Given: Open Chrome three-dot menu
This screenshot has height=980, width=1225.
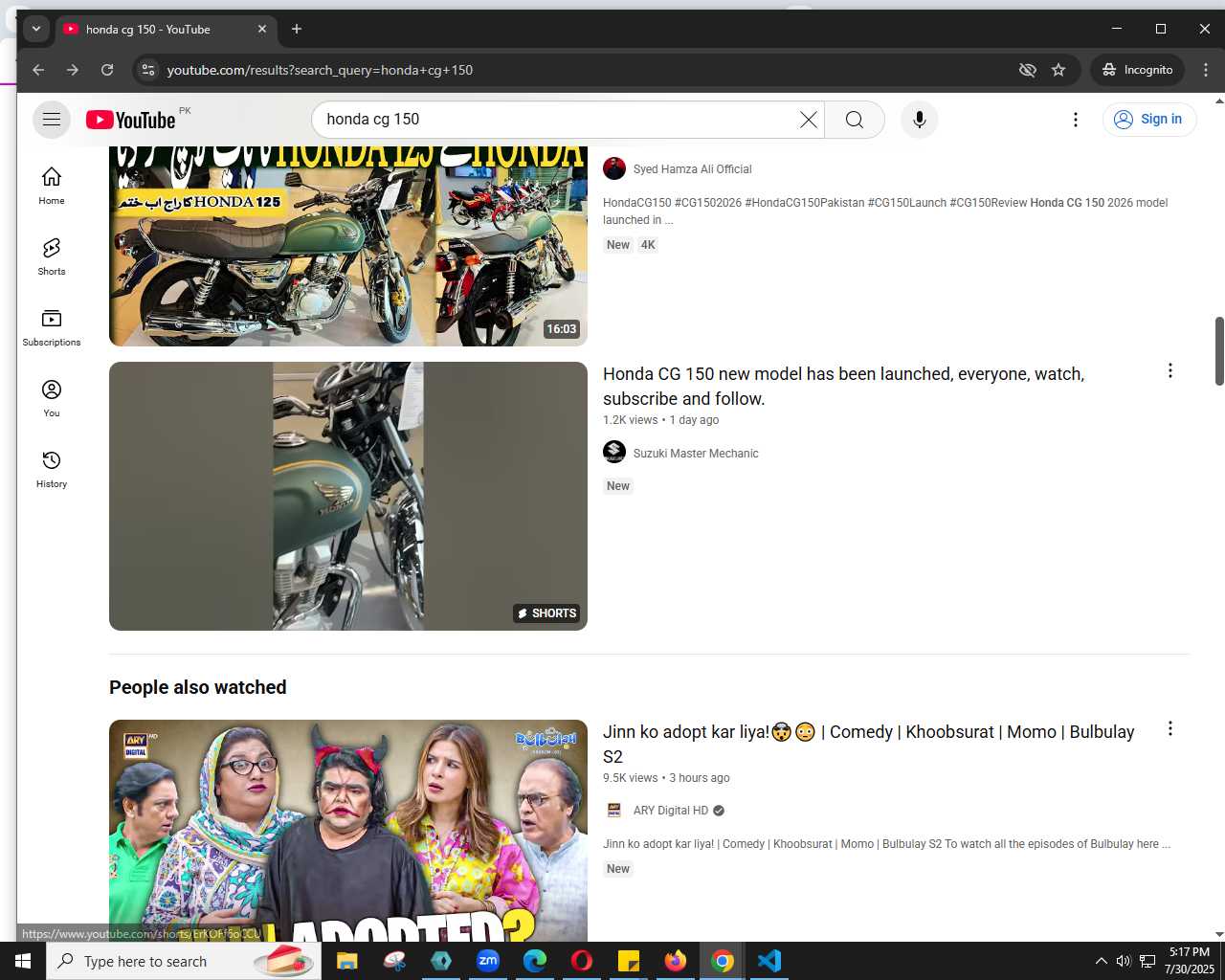Looking at the screenshot, I should click(1206, 70).
